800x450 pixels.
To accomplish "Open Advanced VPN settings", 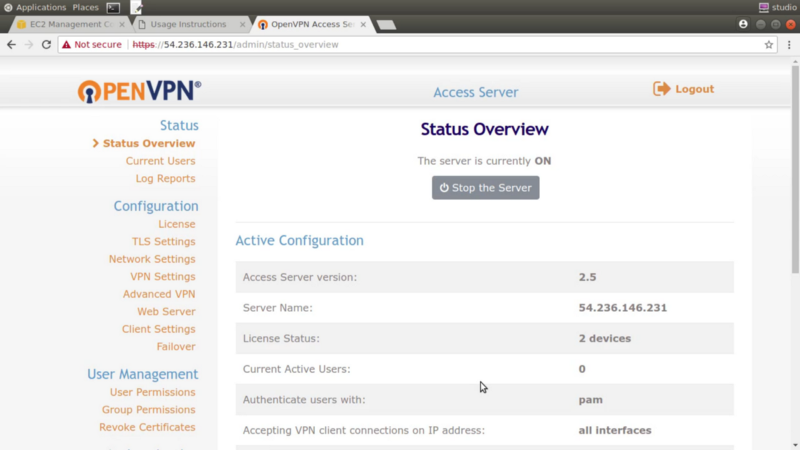I will pyautogui.click(x=159, y=294).
